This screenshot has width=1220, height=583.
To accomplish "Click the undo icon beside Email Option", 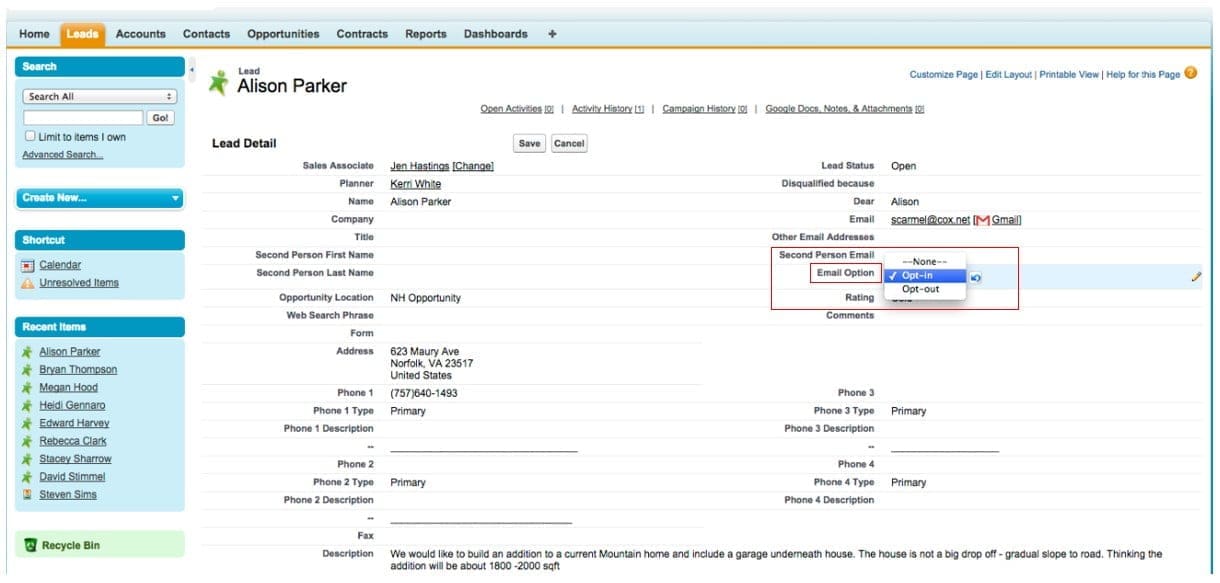I will click(976, 277).
